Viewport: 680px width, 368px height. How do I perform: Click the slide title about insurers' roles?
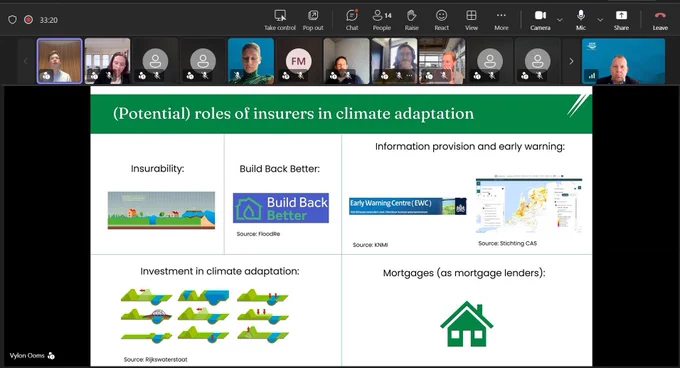point(293,114)
